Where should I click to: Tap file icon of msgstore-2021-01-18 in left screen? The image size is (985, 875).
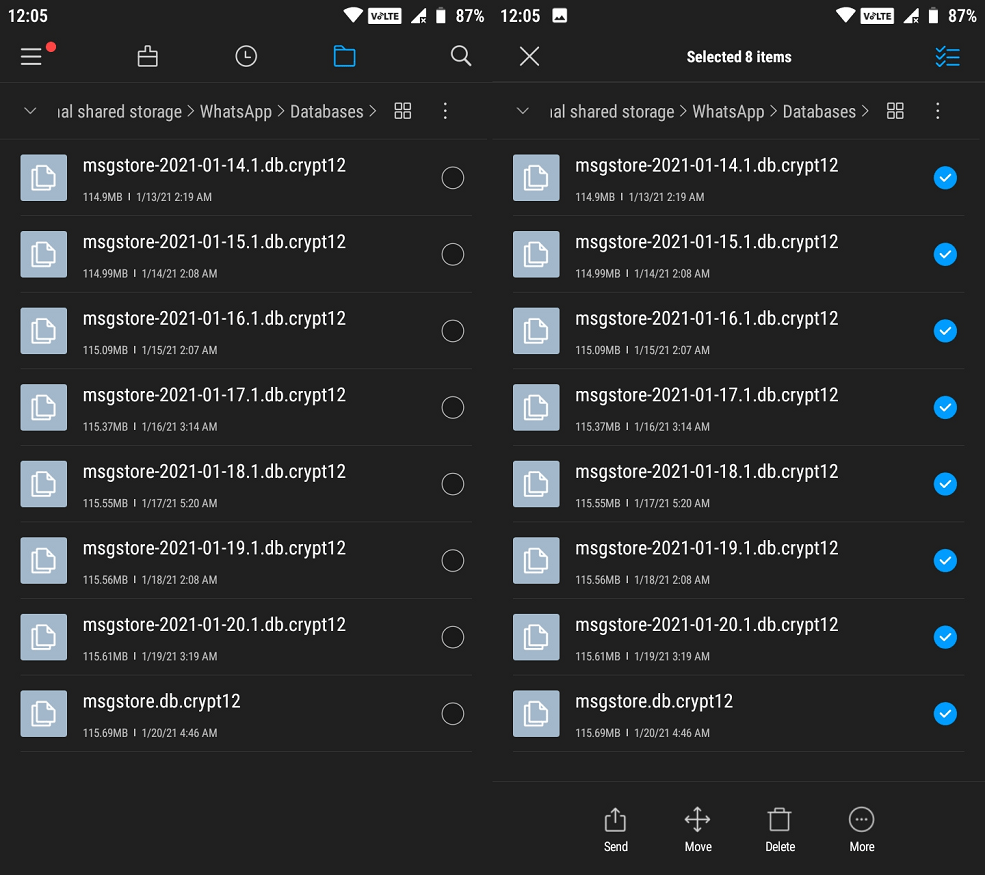click(x=44, y=484)
